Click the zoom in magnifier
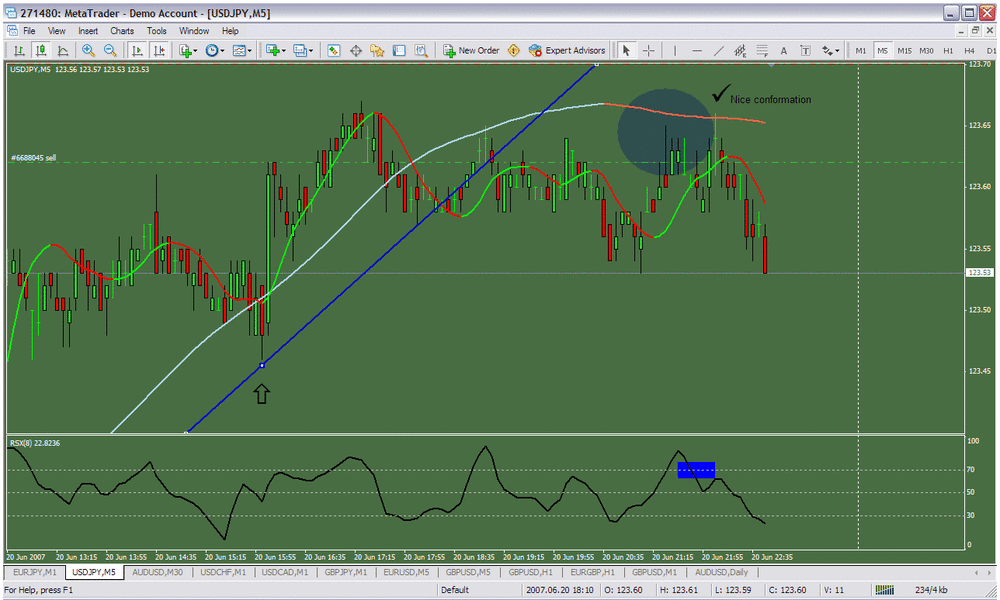The height and width of the screenshot is (600, 1000). [x=88, y=50]
